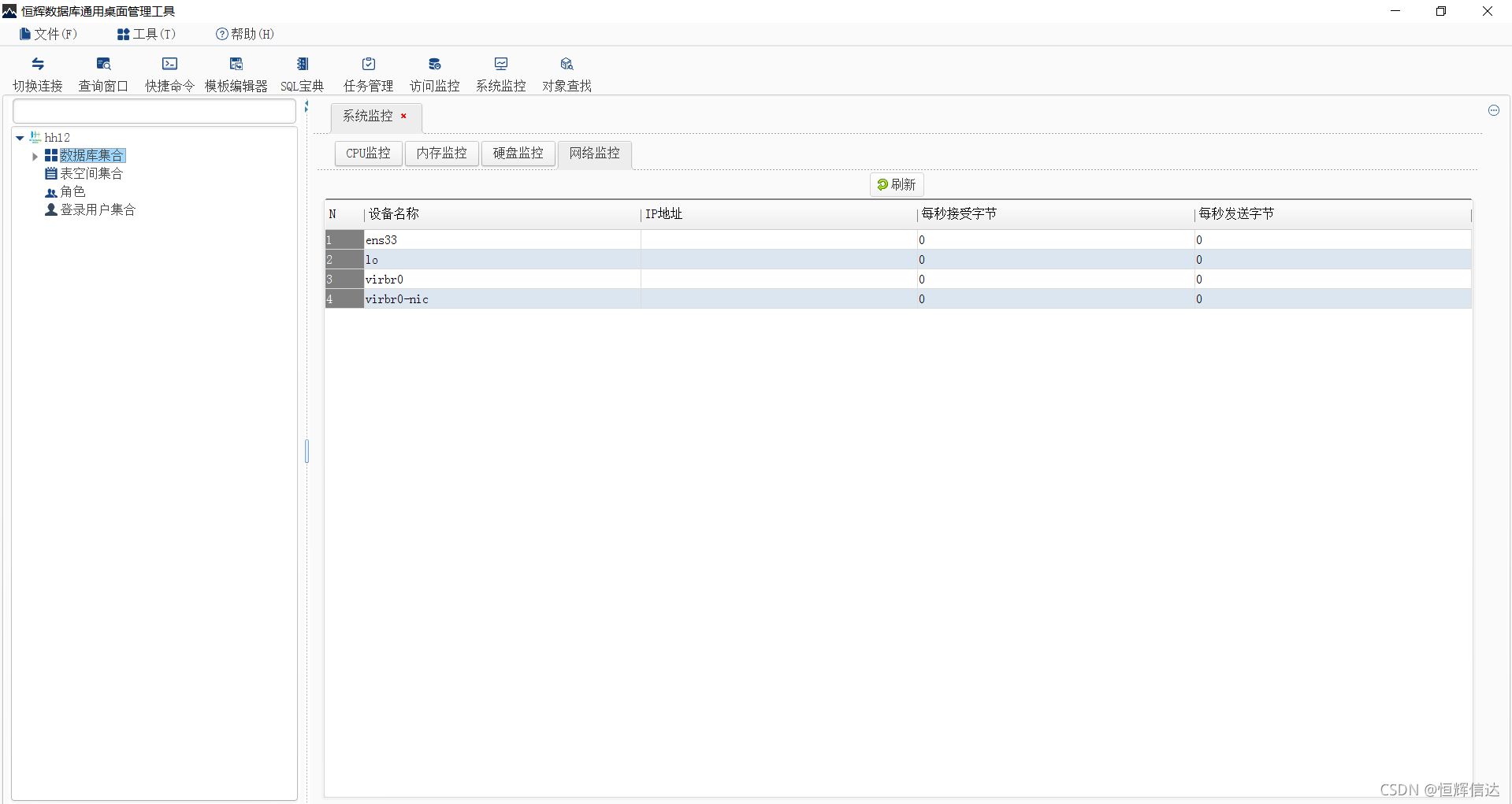Open the SQL宝典 reference tool
1512x804 pixels.
[303, 75]
